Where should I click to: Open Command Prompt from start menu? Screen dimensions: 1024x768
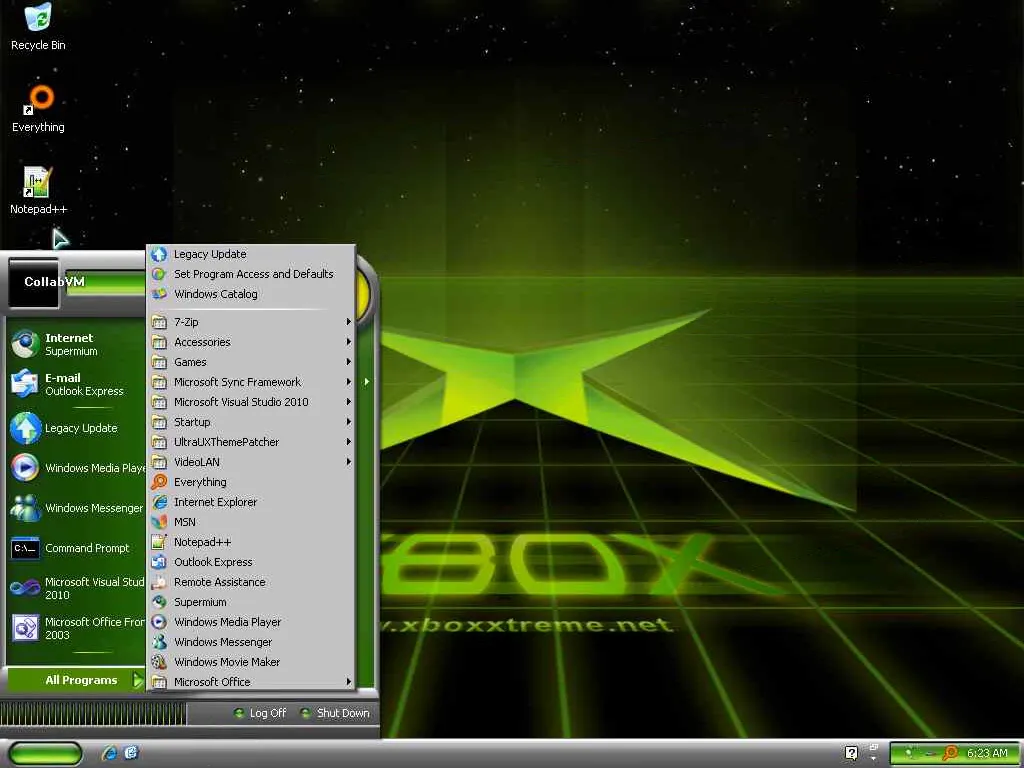[76, 548]
